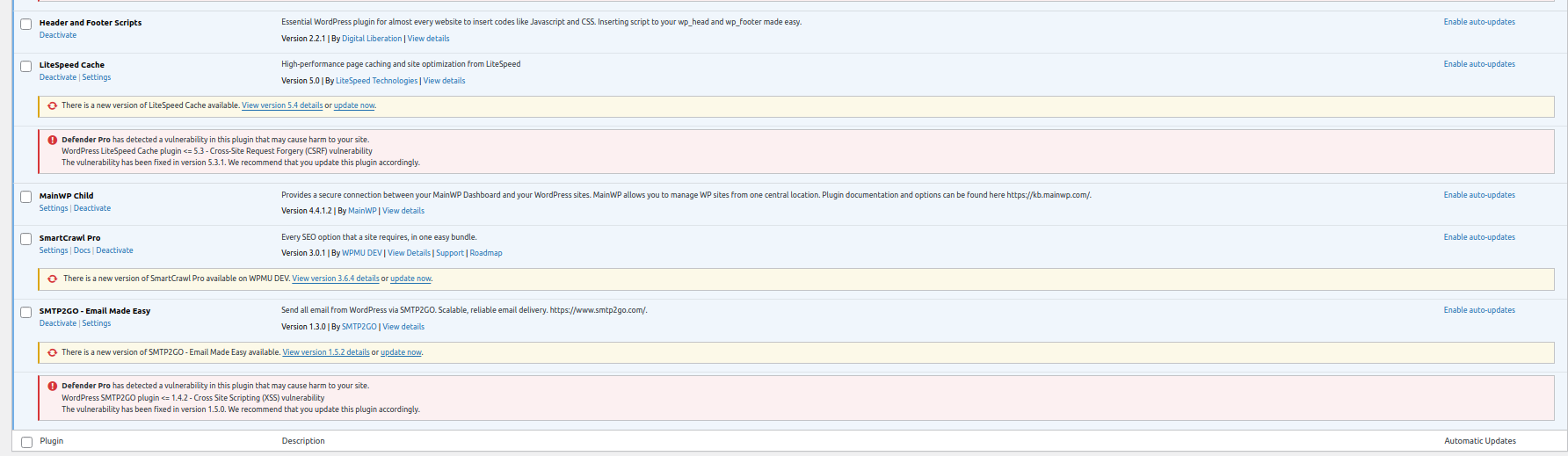Image resolution: width=1568 pixels, height=456 pixels.
Task: View SmartCrawl Pro version 3.6.4 details
Action: (x=336, y=279)
